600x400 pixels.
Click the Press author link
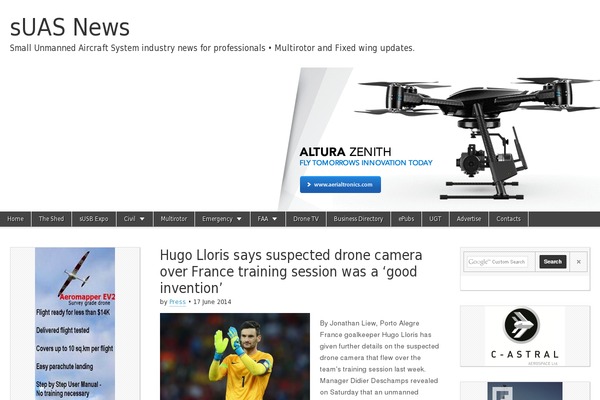[x=177, y=302]
